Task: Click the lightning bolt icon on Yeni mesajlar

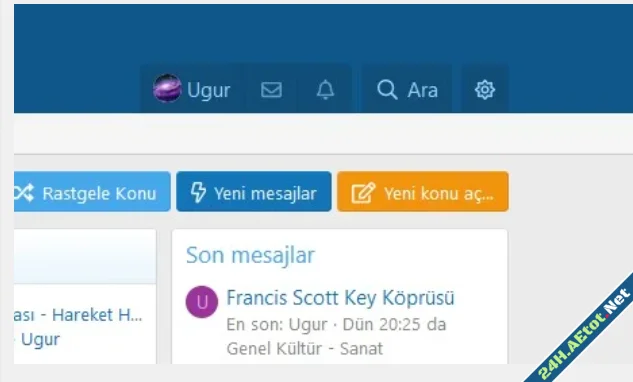Action: point(198,192)
